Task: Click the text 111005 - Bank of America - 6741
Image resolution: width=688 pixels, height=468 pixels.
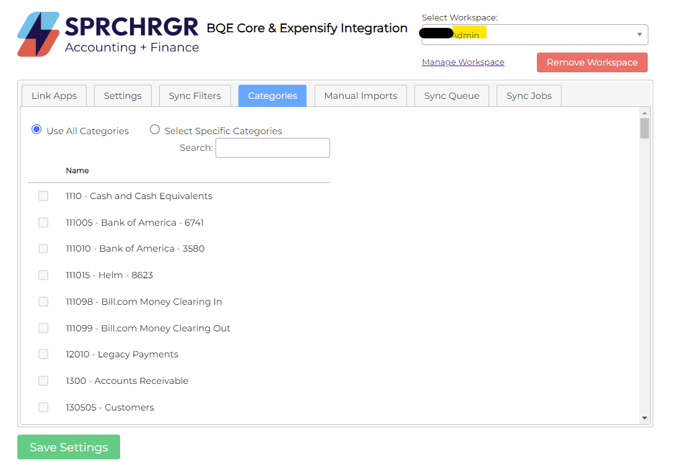Action: [x=135, y=222]
